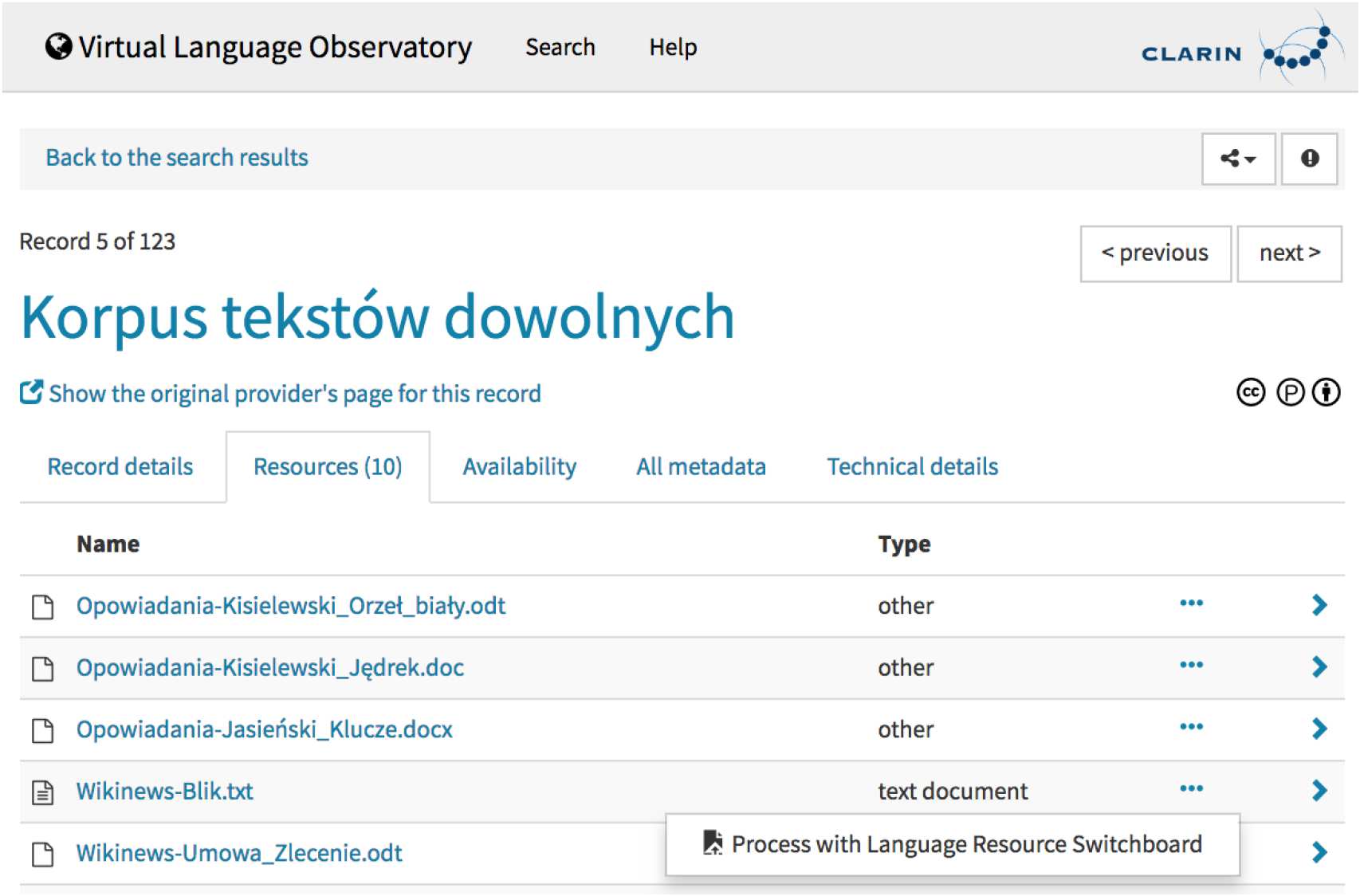Click the globe icon beside Virtual Language Observatory

click(x=58, y=47)
